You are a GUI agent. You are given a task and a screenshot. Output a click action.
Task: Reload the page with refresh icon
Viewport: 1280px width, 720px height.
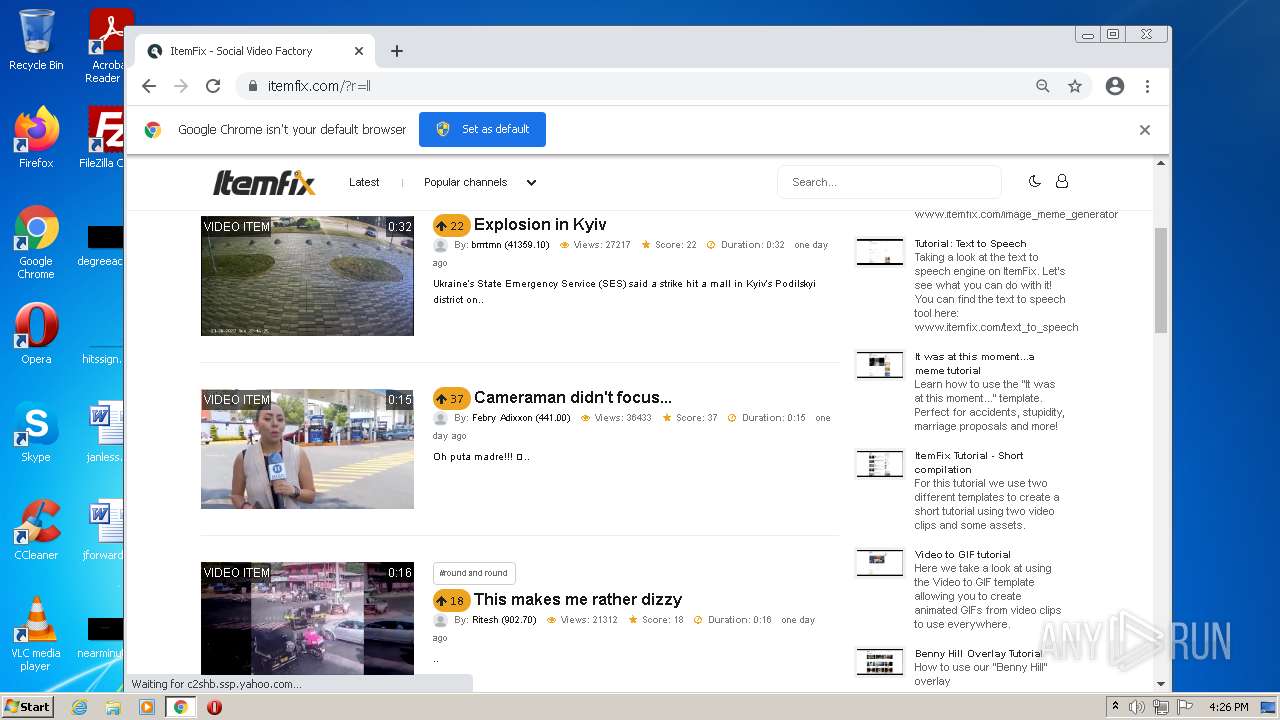213,86
